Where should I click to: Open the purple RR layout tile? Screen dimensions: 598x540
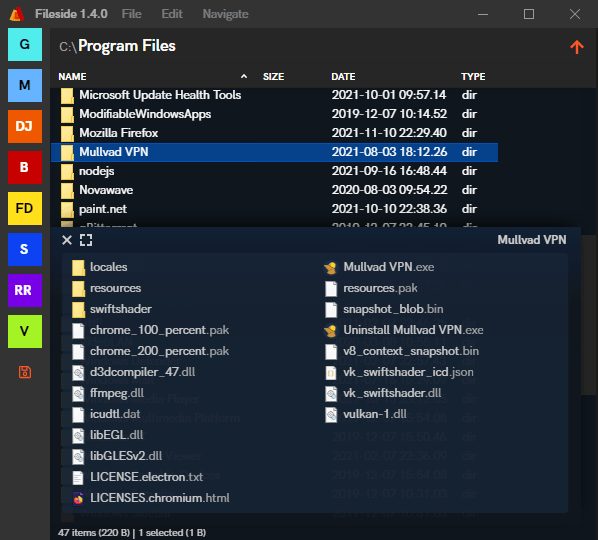[x=25, y=290]
